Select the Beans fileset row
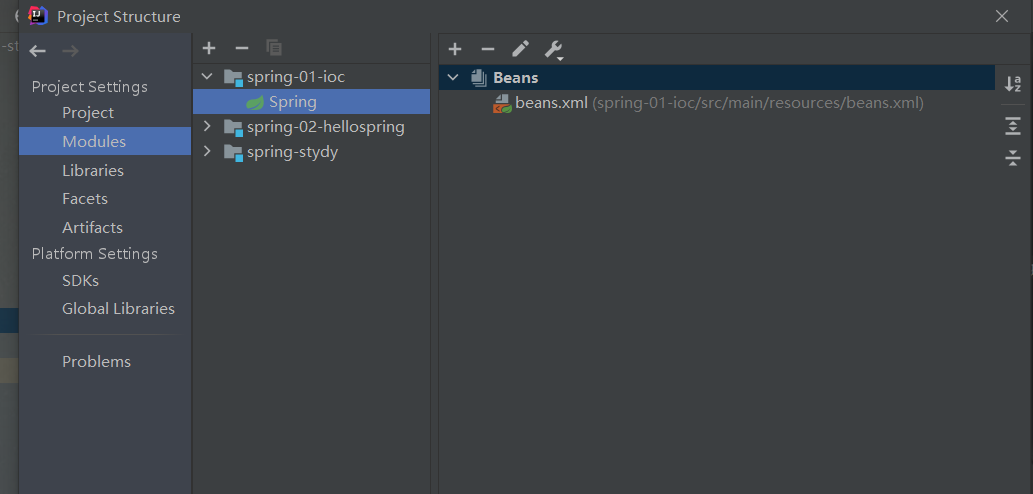The height and width of the screenshot is (494, 1033). 717,78
